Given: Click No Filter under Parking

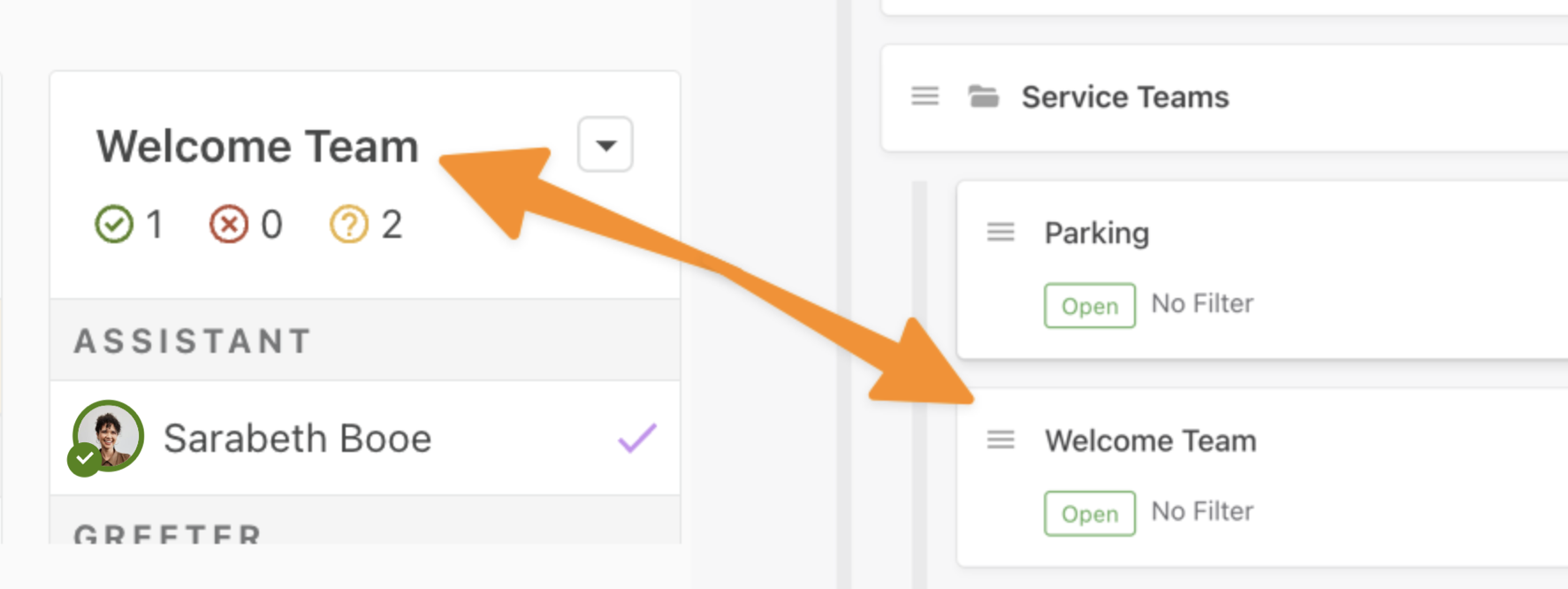Looking at the screenshot, I should tap(1202, 303).
